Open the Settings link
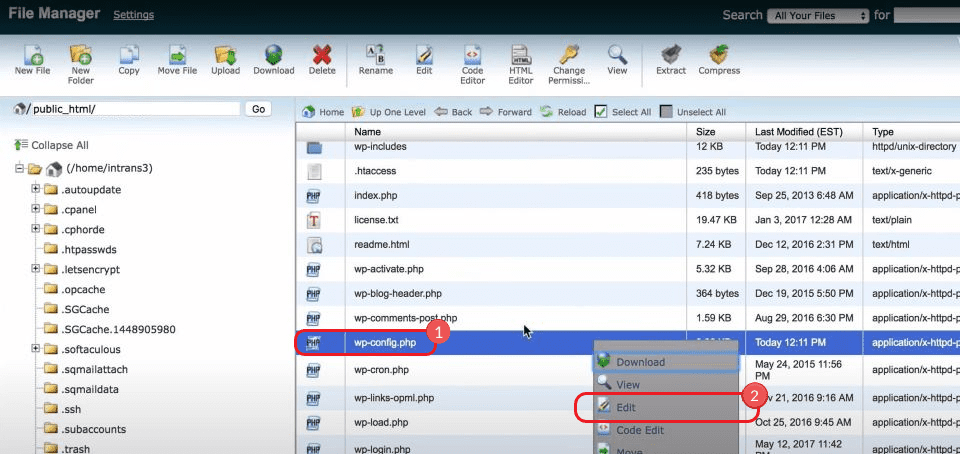This screenshot has height=454, width=960. tap(133, 15)
